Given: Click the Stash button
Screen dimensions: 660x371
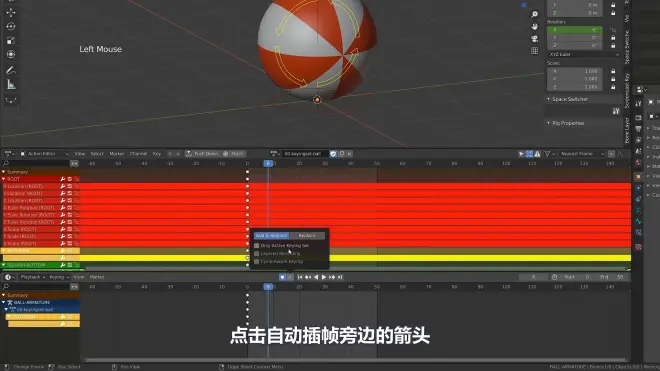Looking at the screenshot, I should (234, 154).
